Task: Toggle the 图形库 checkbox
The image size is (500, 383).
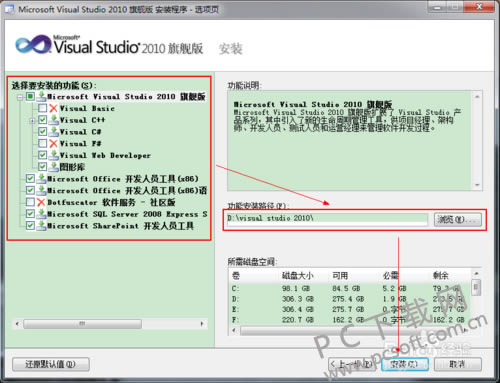Action: (x=42, y=167)
